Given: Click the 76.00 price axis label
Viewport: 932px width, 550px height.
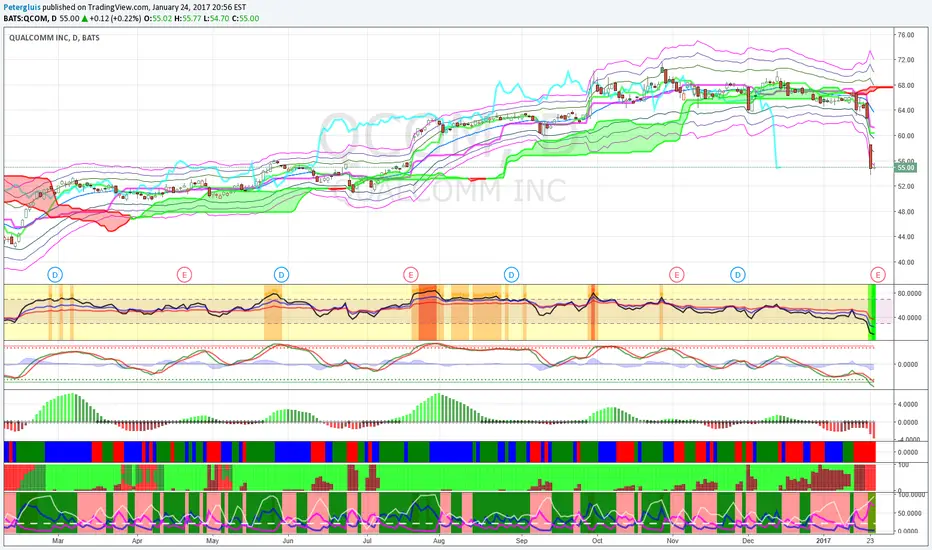Looking at the screenshot, I should click(x=906, y=35).
